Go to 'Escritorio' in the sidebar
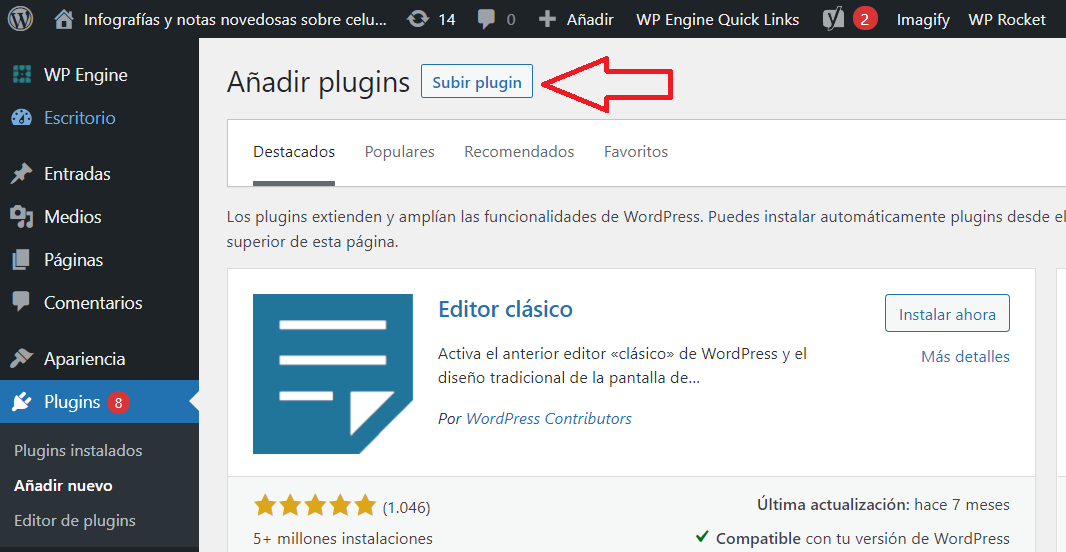 pyautogui.click(x=80, y=118)
